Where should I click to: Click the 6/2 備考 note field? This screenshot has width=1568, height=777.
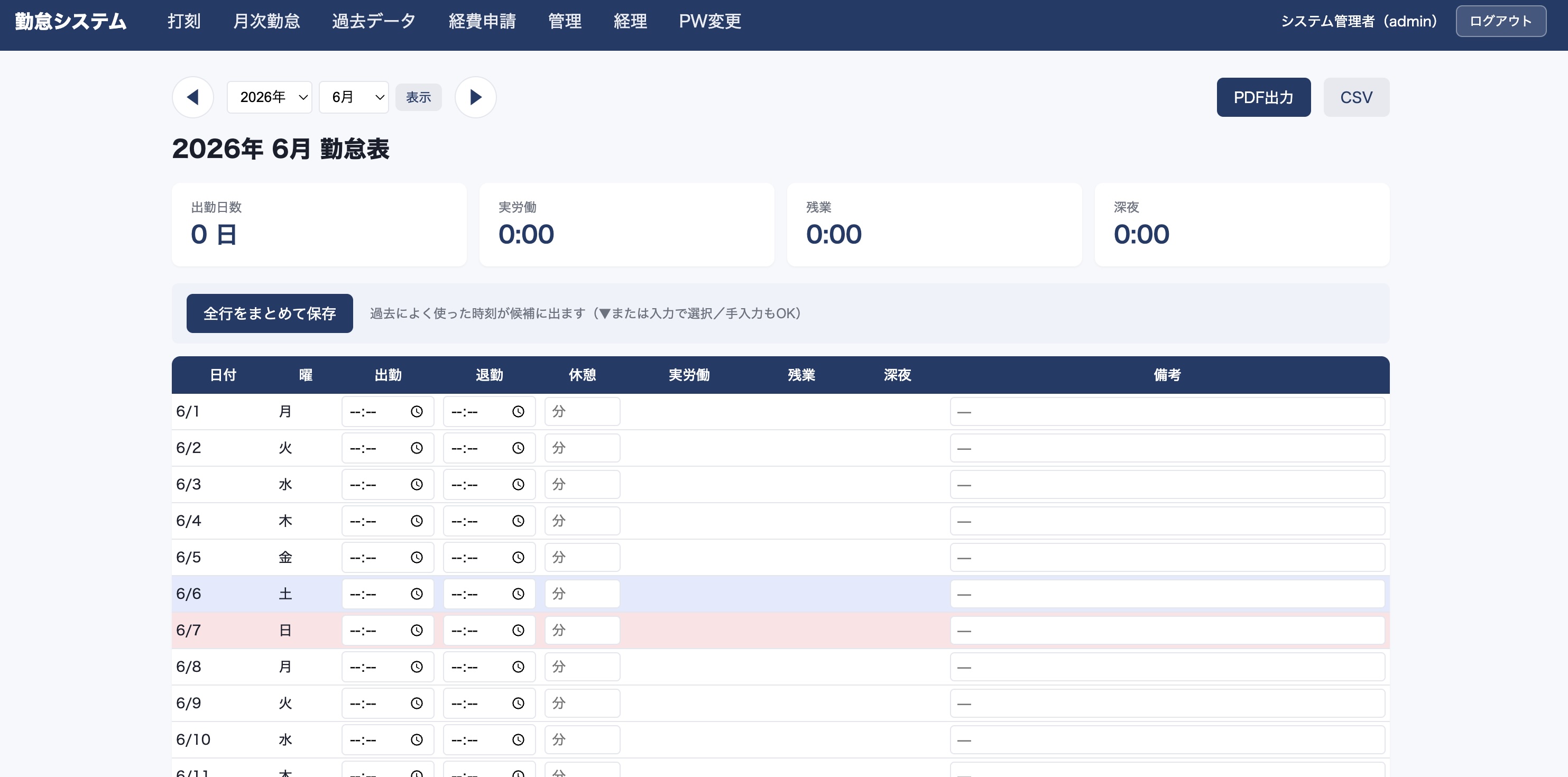pyautogui.click(x=1167, y=448)
